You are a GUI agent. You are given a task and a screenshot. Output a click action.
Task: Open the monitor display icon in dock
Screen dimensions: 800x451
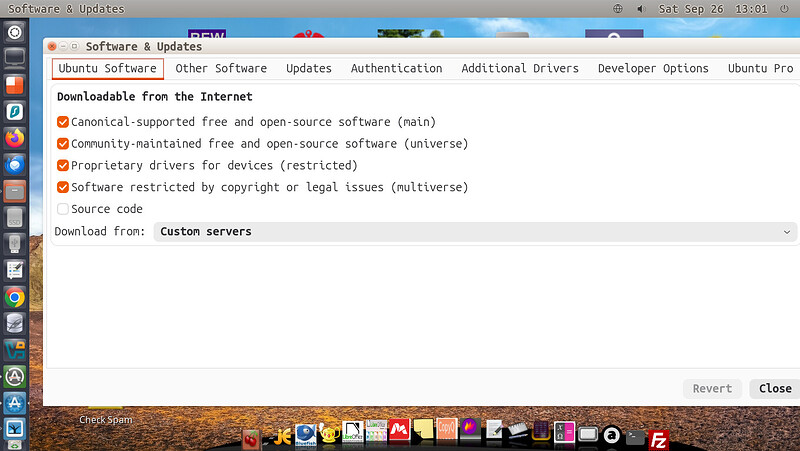tap(15, 58)
